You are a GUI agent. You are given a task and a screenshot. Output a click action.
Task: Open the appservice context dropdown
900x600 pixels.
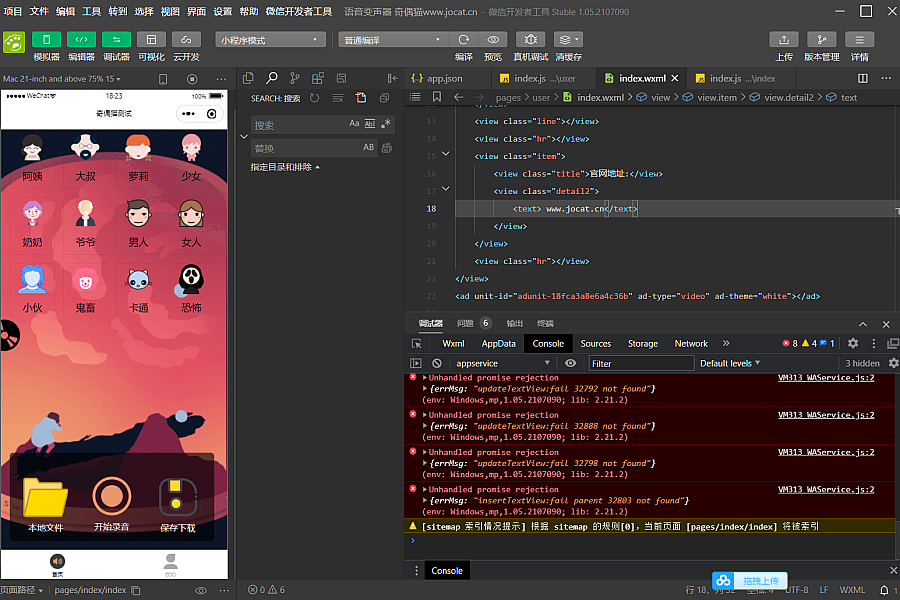point(503,363)
